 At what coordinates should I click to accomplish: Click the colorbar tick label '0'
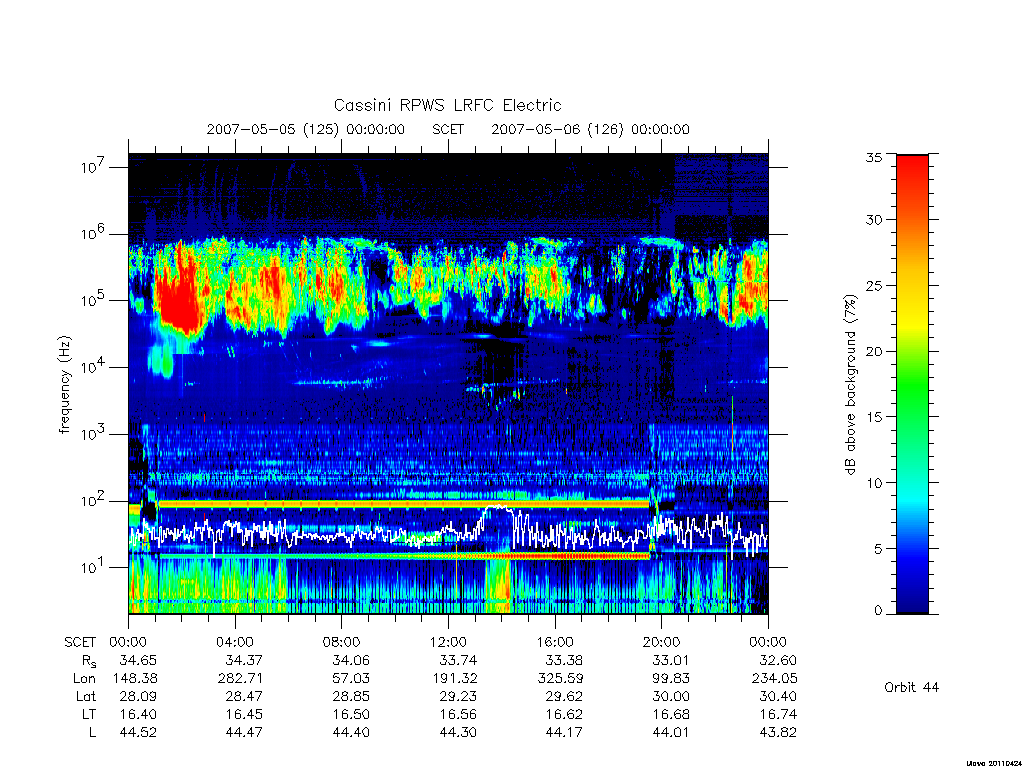pos(878,611)
